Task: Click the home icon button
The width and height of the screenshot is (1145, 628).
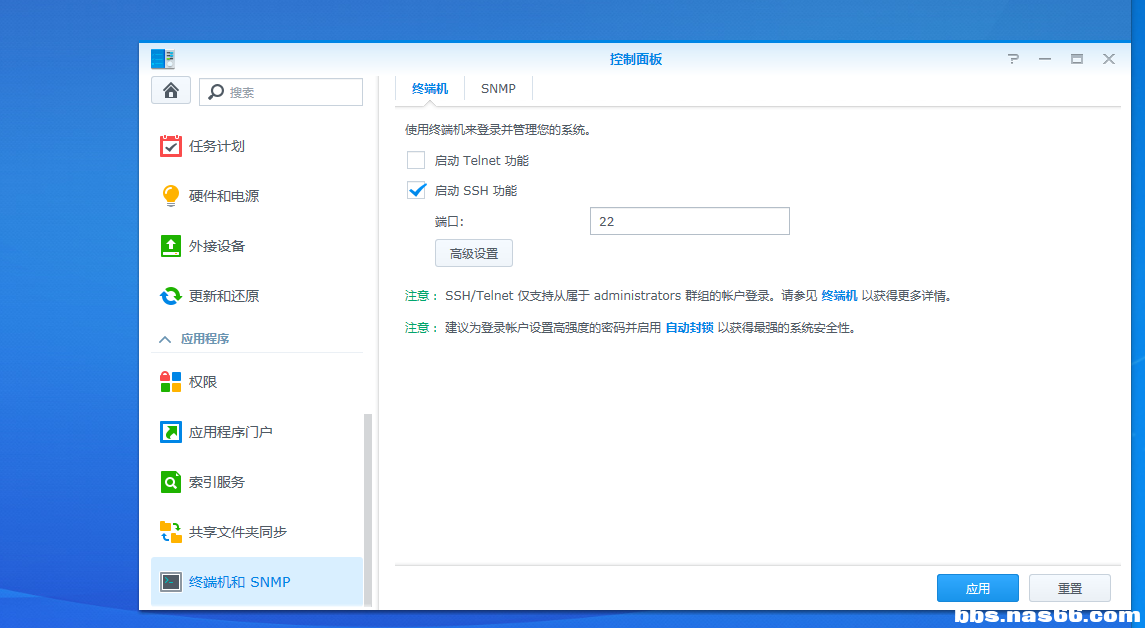Action: tap(171, 91)
